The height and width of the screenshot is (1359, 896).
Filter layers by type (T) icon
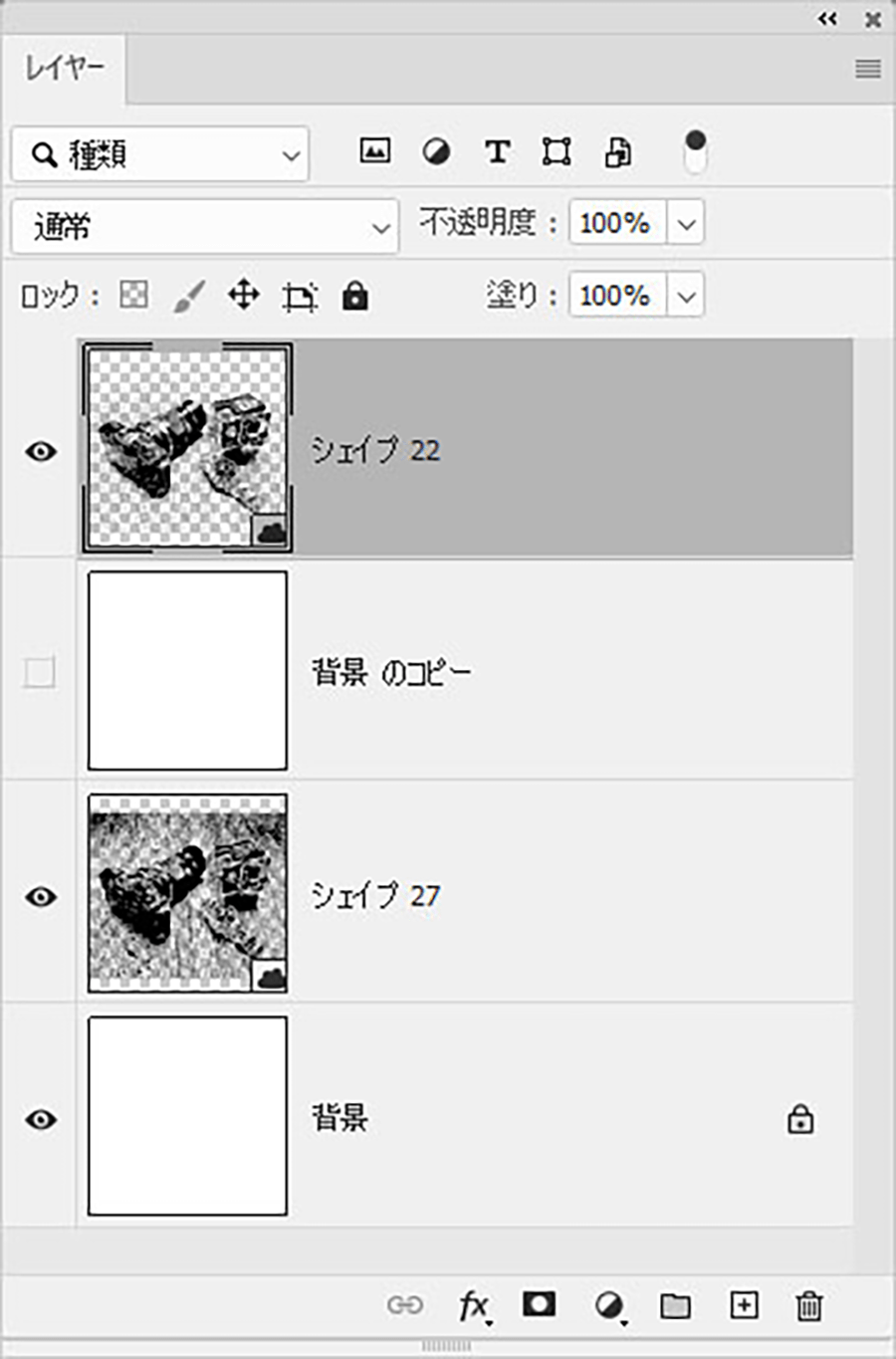click(497, 152)
